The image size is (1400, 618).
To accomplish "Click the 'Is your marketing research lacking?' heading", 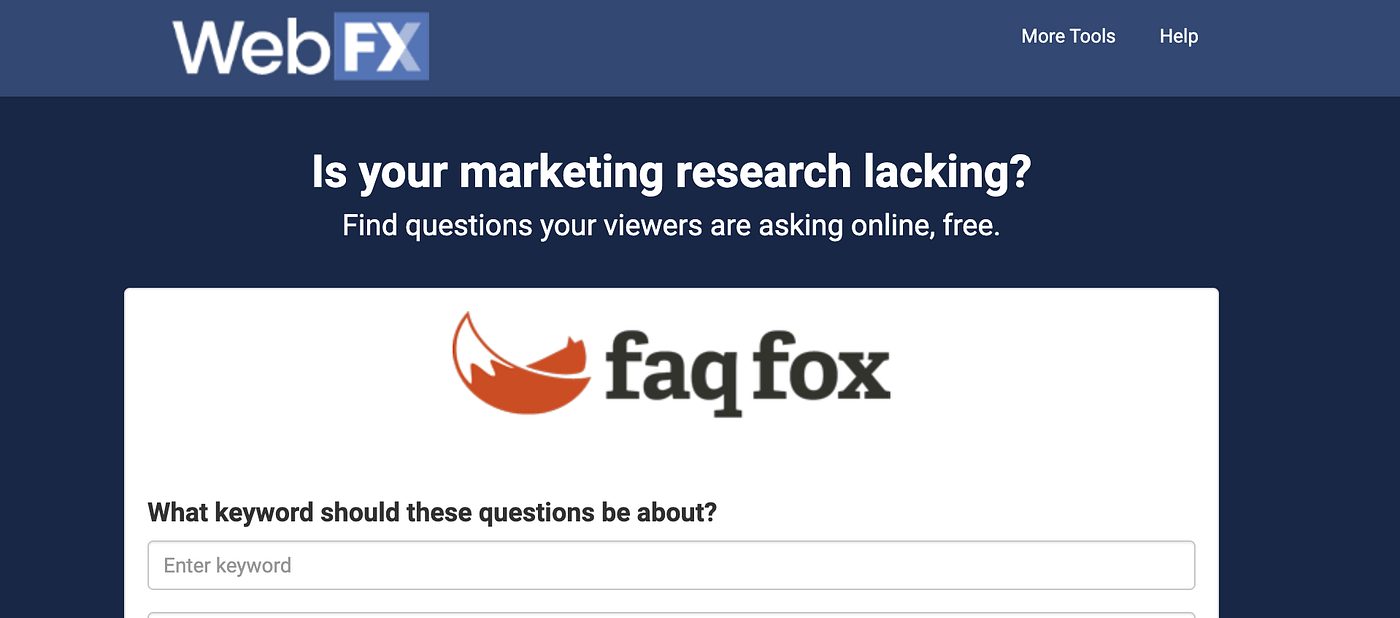I will point(671,172).
